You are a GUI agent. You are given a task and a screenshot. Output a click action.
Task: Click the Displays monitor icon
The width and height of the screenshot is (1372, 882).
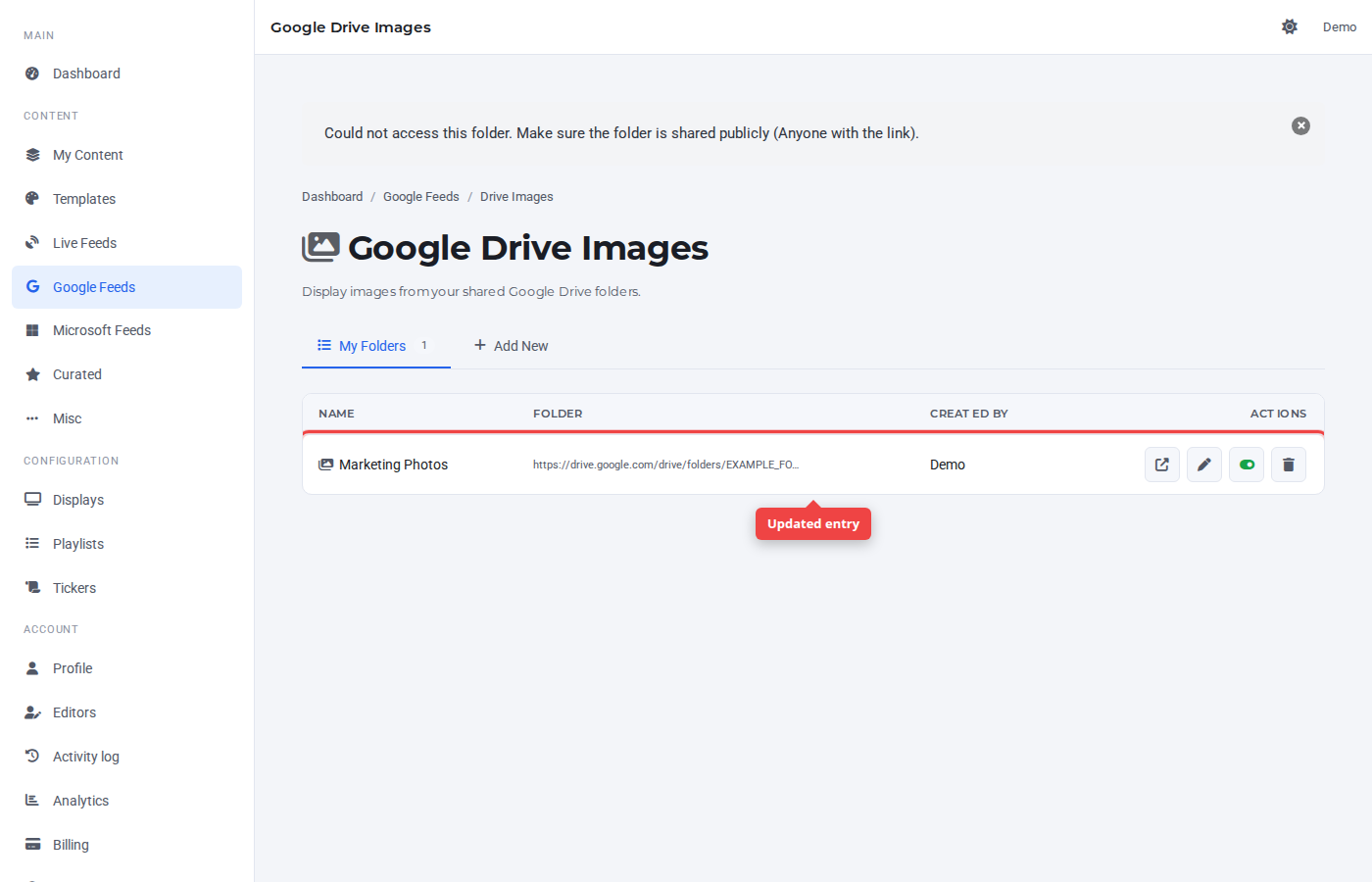(x=32, y=500)
